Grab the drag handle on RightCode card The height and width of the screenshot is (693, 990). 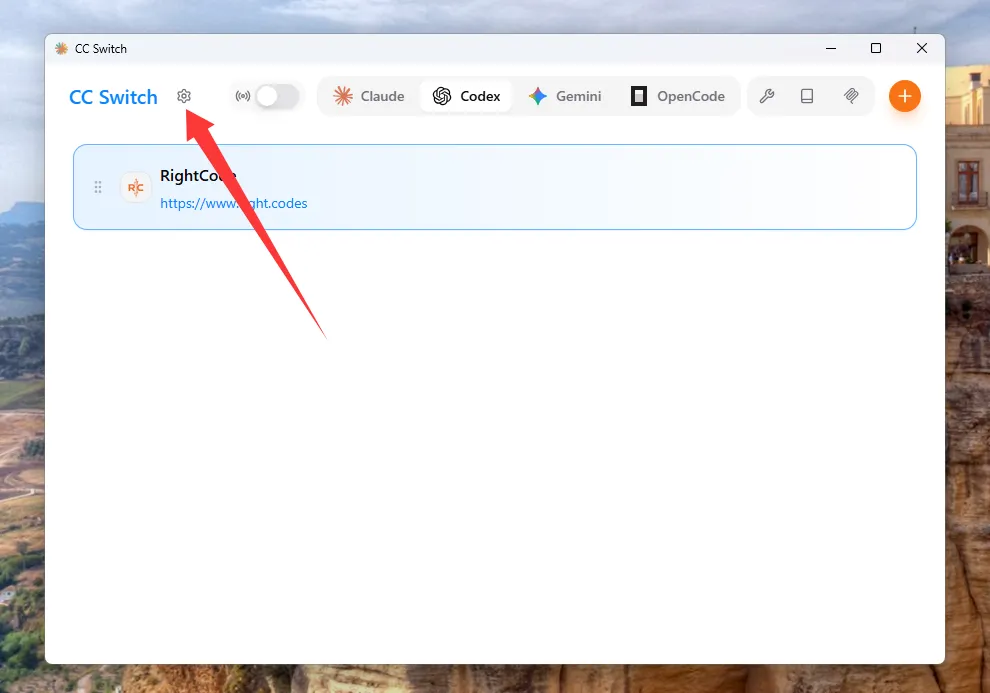tap(98, 187)
